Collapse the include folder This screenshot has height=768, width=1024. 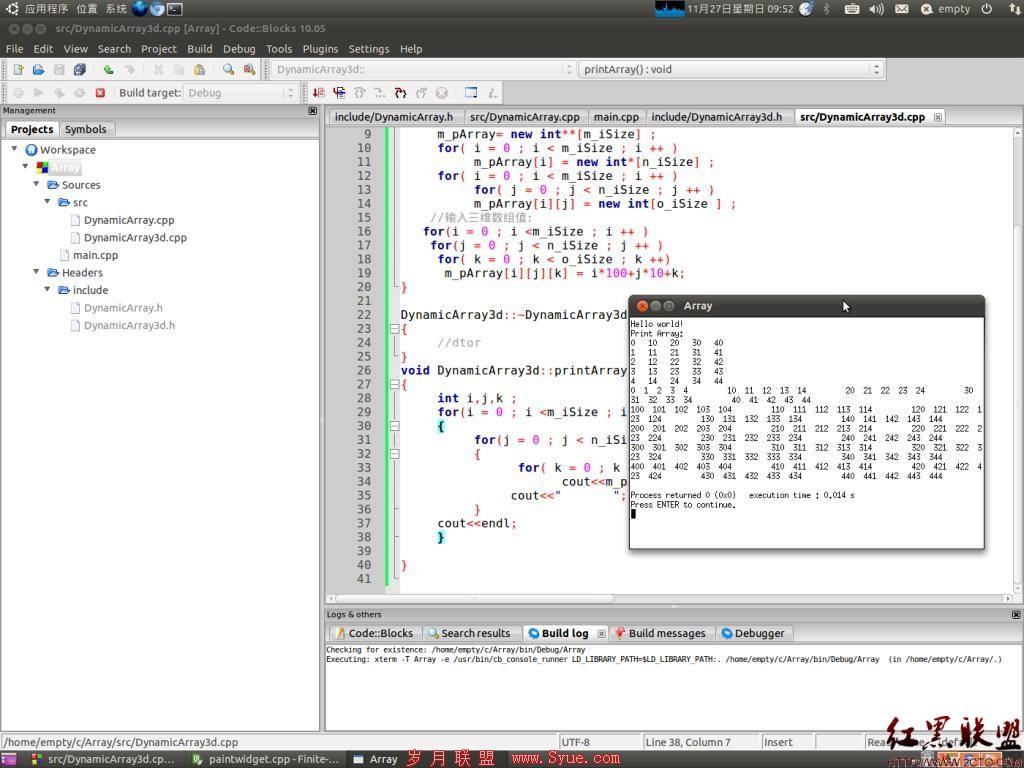(48, 290)
